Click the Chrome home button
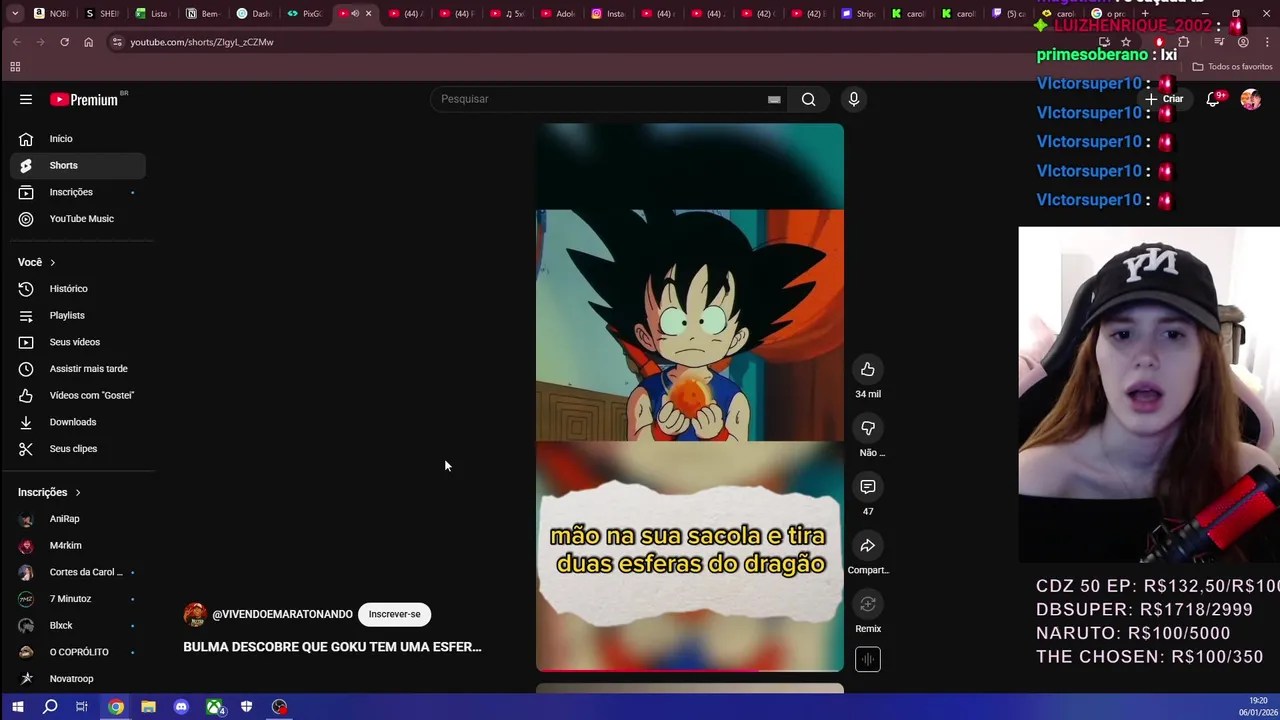Viewport: 1280px width, 720px height. 88,42
